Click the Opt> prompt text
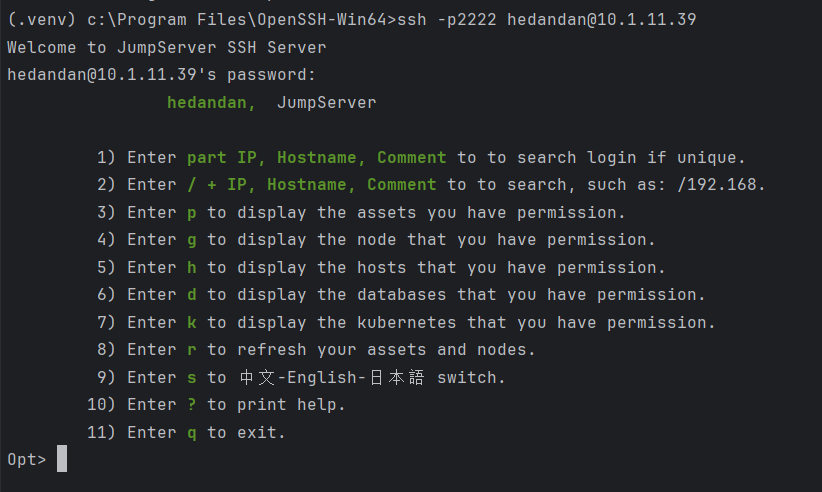The image size is (822, 492). point(27,460)
